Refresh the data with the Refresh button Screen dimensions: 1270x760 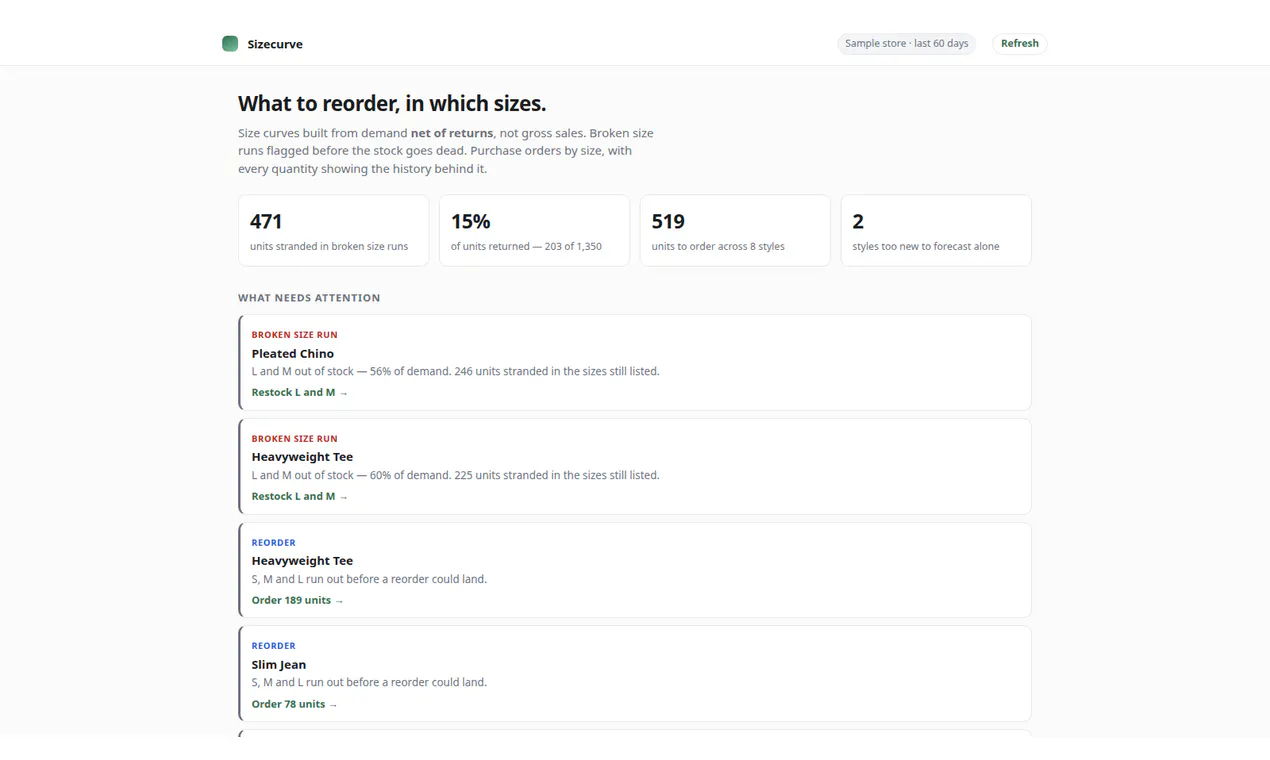click(x=1020, y=43)
